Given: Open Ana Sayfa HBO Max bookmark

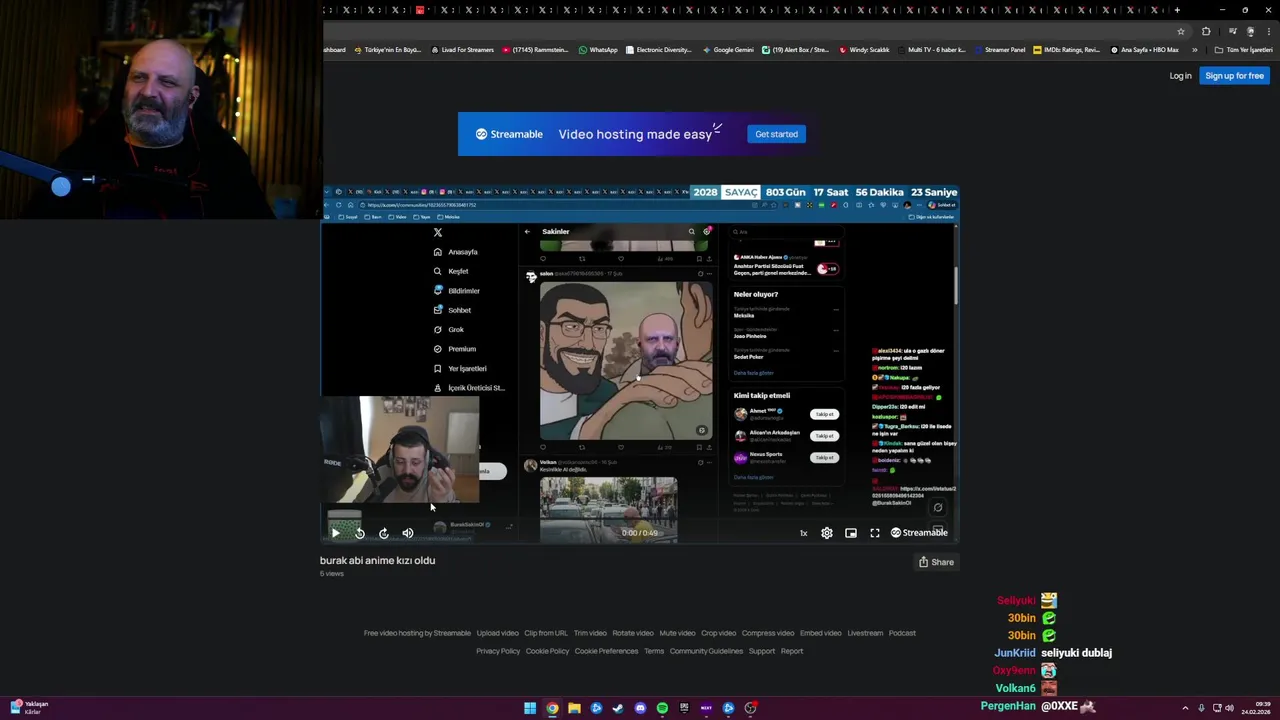Looking at the screenshot, I should pyautogui.click(x=1144, y=50).
